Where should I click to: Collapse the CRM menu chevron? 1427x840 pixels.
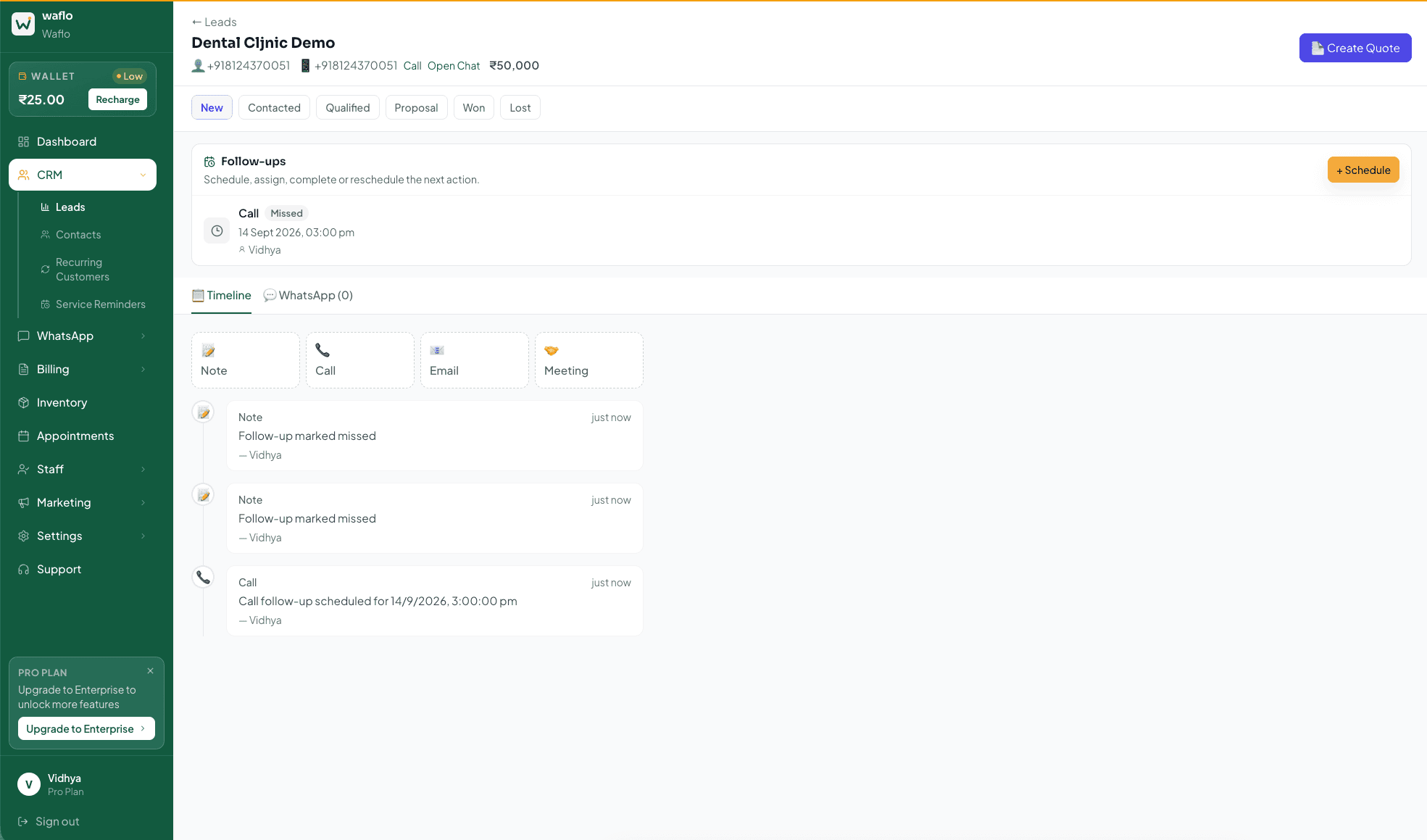(143, 175)
